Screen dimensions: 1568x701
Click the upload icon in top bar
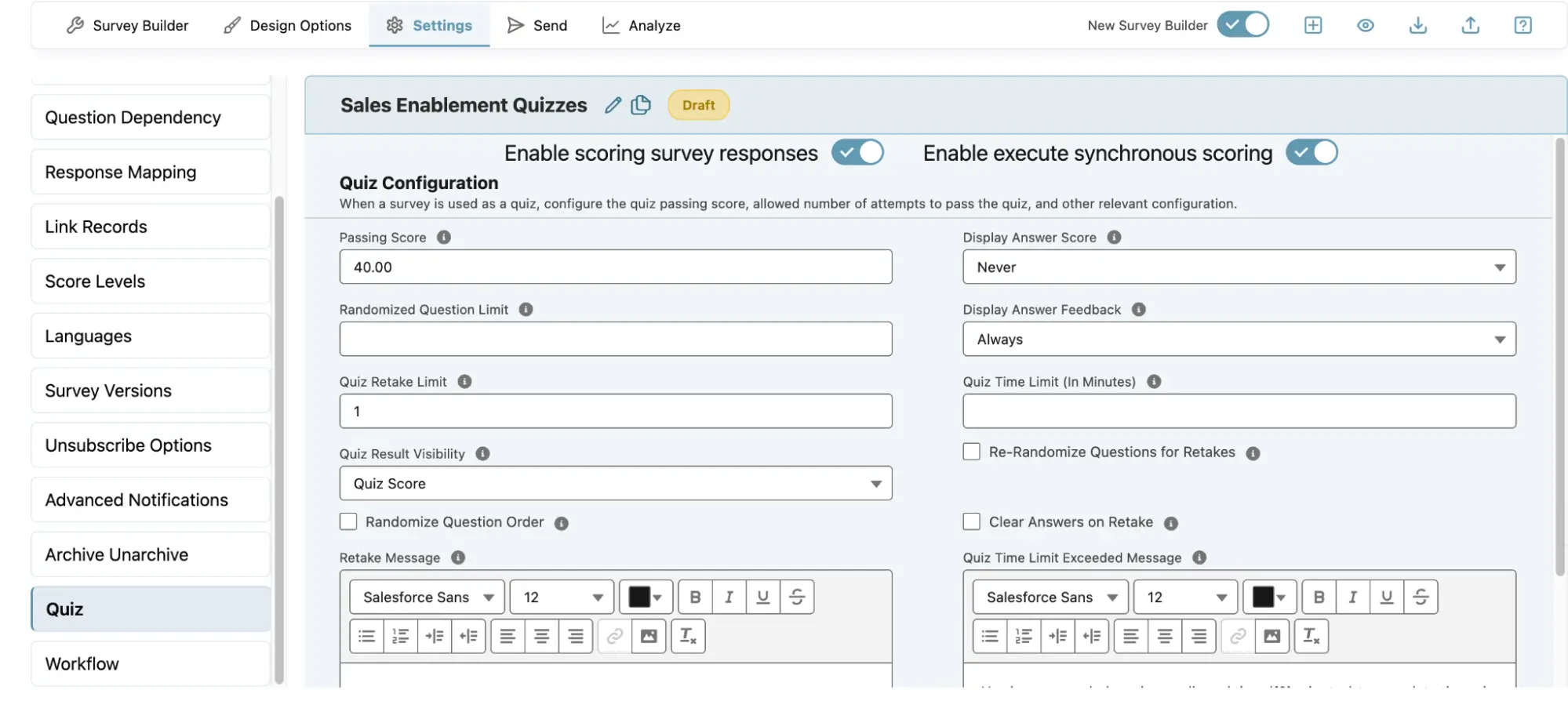pos(1470,25)
